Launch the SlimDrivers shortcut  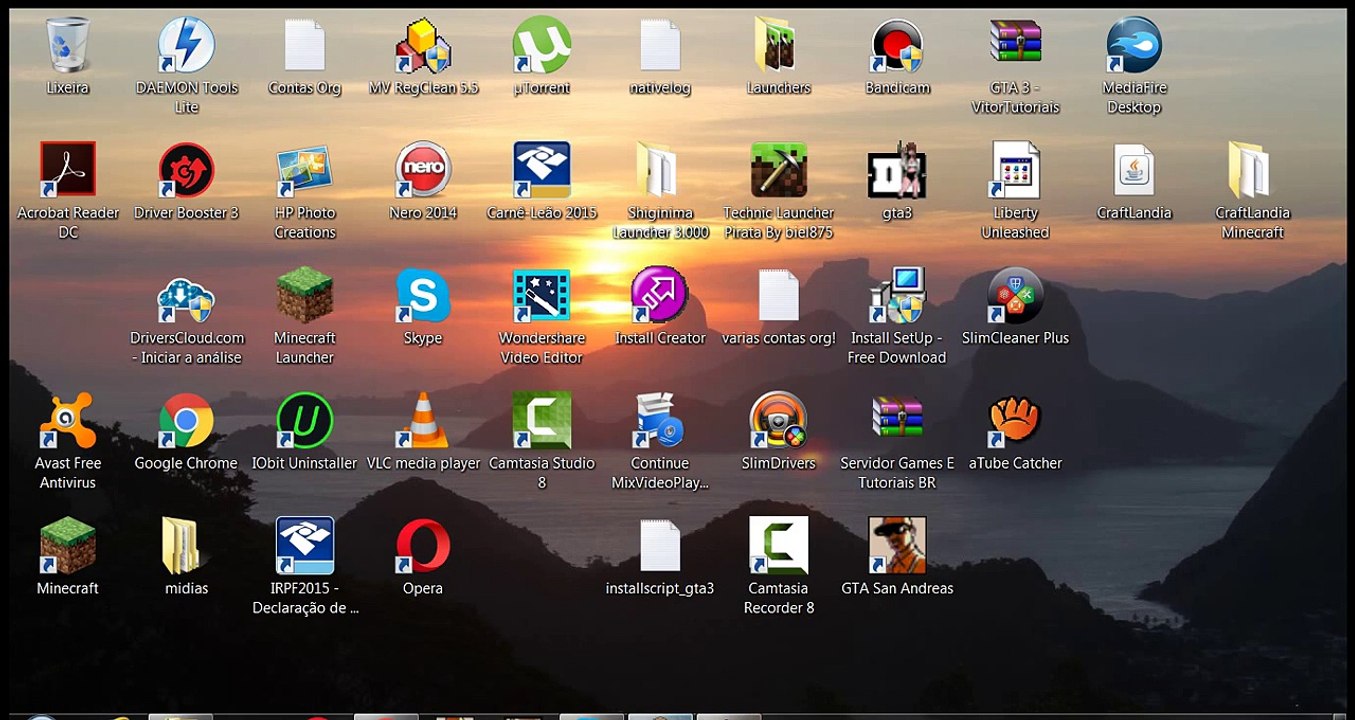[x=778, y=421]
